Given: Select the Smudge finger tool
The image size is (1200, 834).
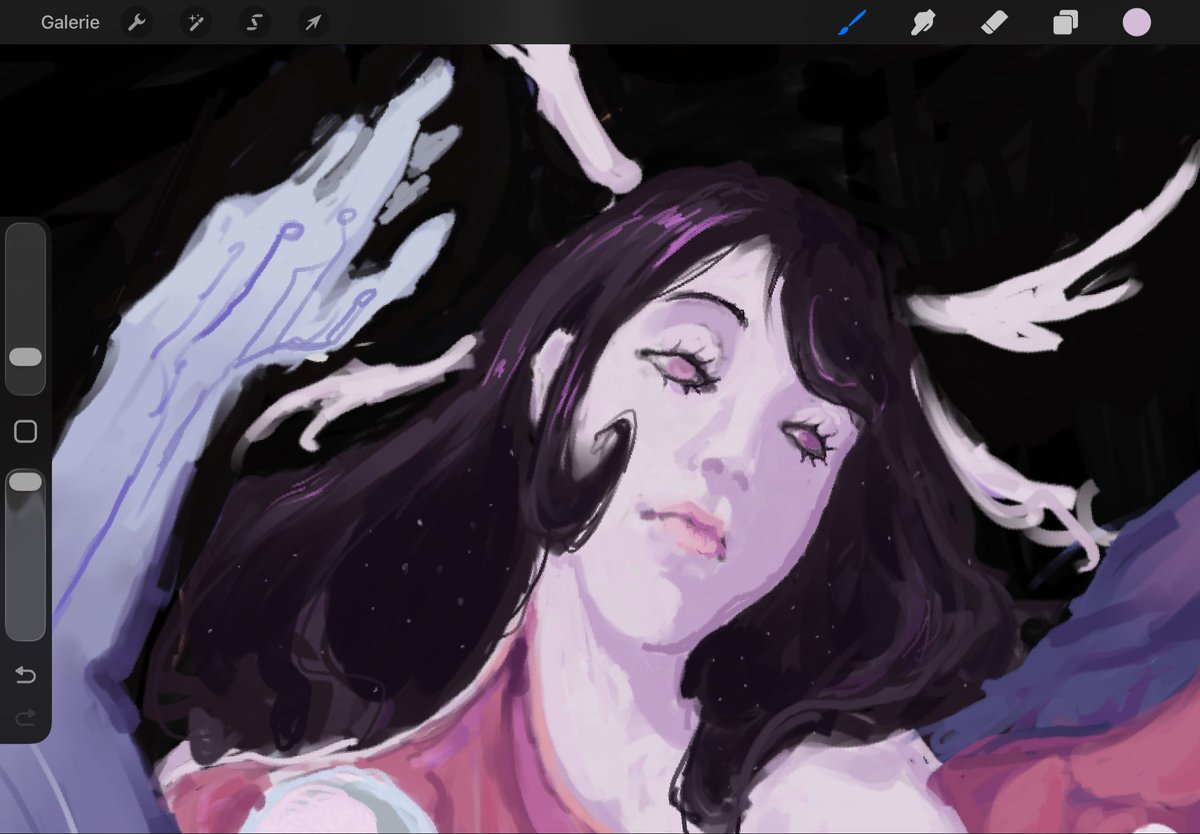Looking at the screenshot, I should coord(922,22).
